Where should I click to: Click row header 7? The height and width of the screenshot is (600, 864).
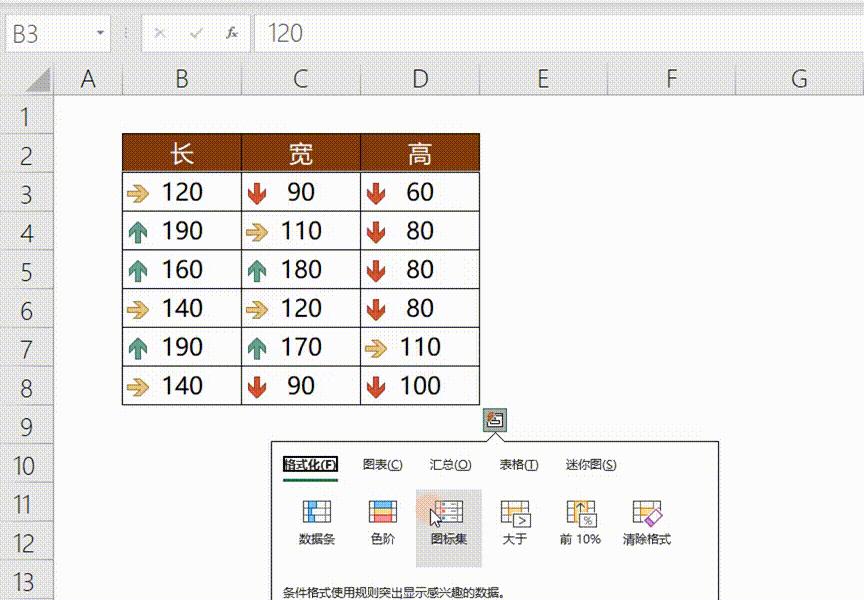click(28, 347)
